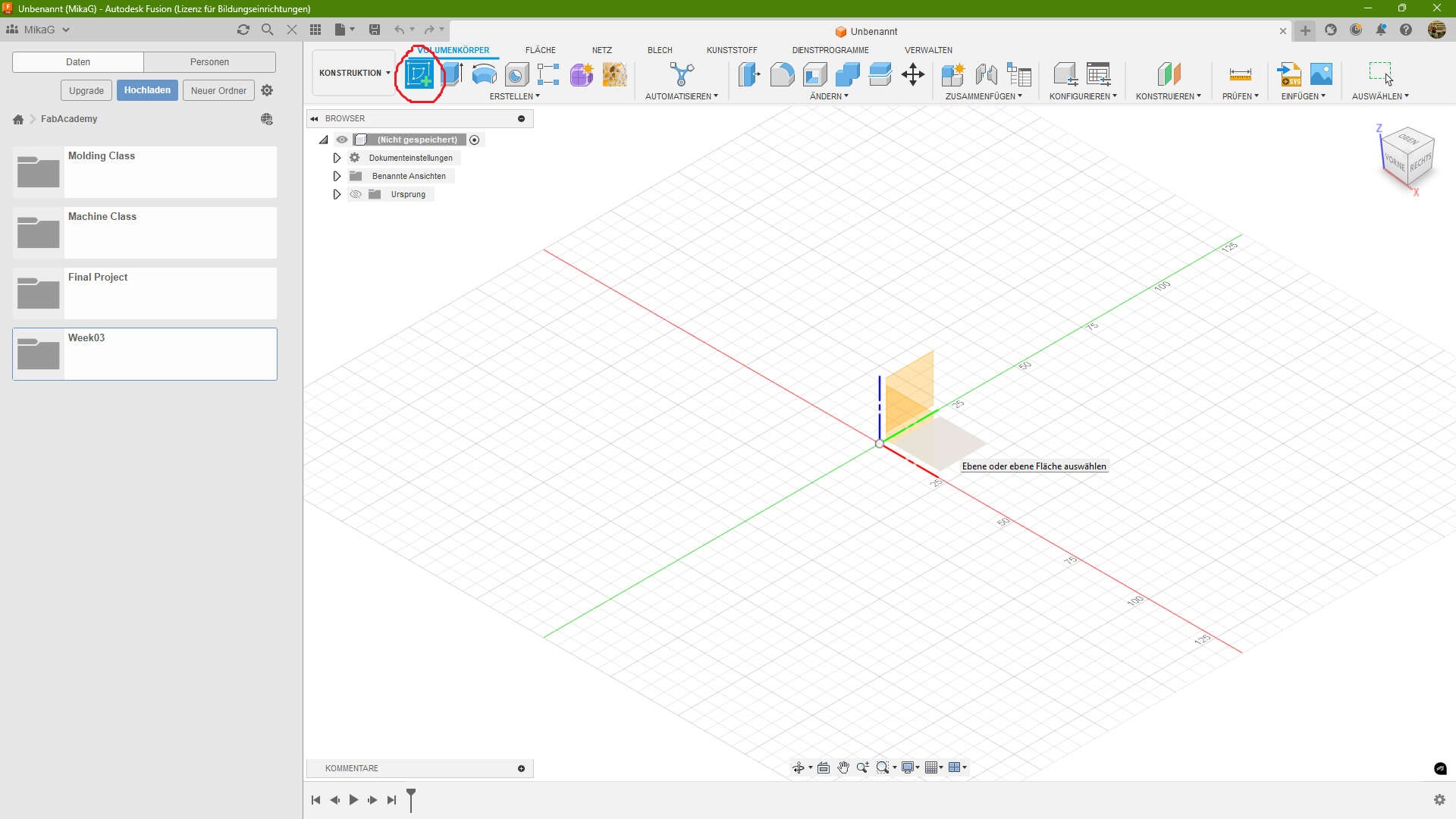Viewport: 1456px width, 819px height.
Task: Select the Move/Copy arrows tool
Action: (913, 74)
